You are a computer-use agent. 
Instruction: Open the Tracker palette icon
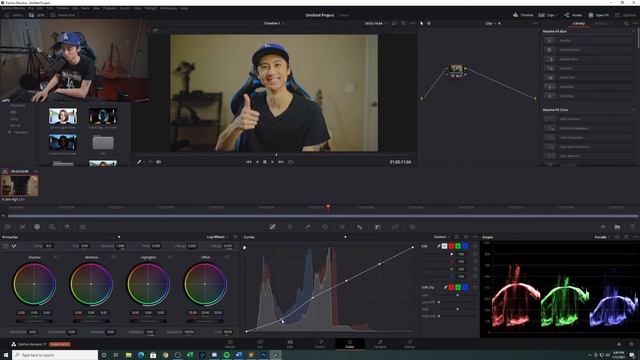[x=342, y=227]
